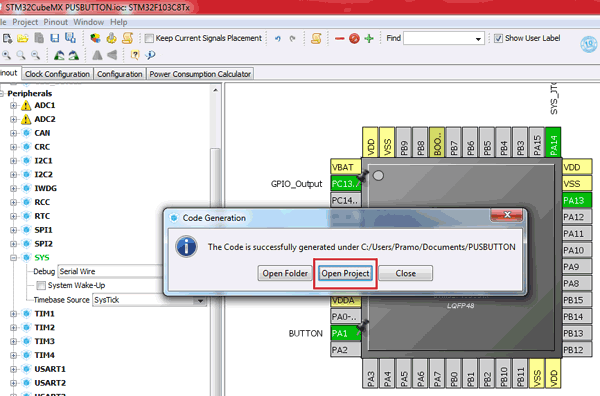The width and height of the screenshot is (600, 396).
Task: Click the yellow gear Generate Code icon
Action: pos(111,38)
